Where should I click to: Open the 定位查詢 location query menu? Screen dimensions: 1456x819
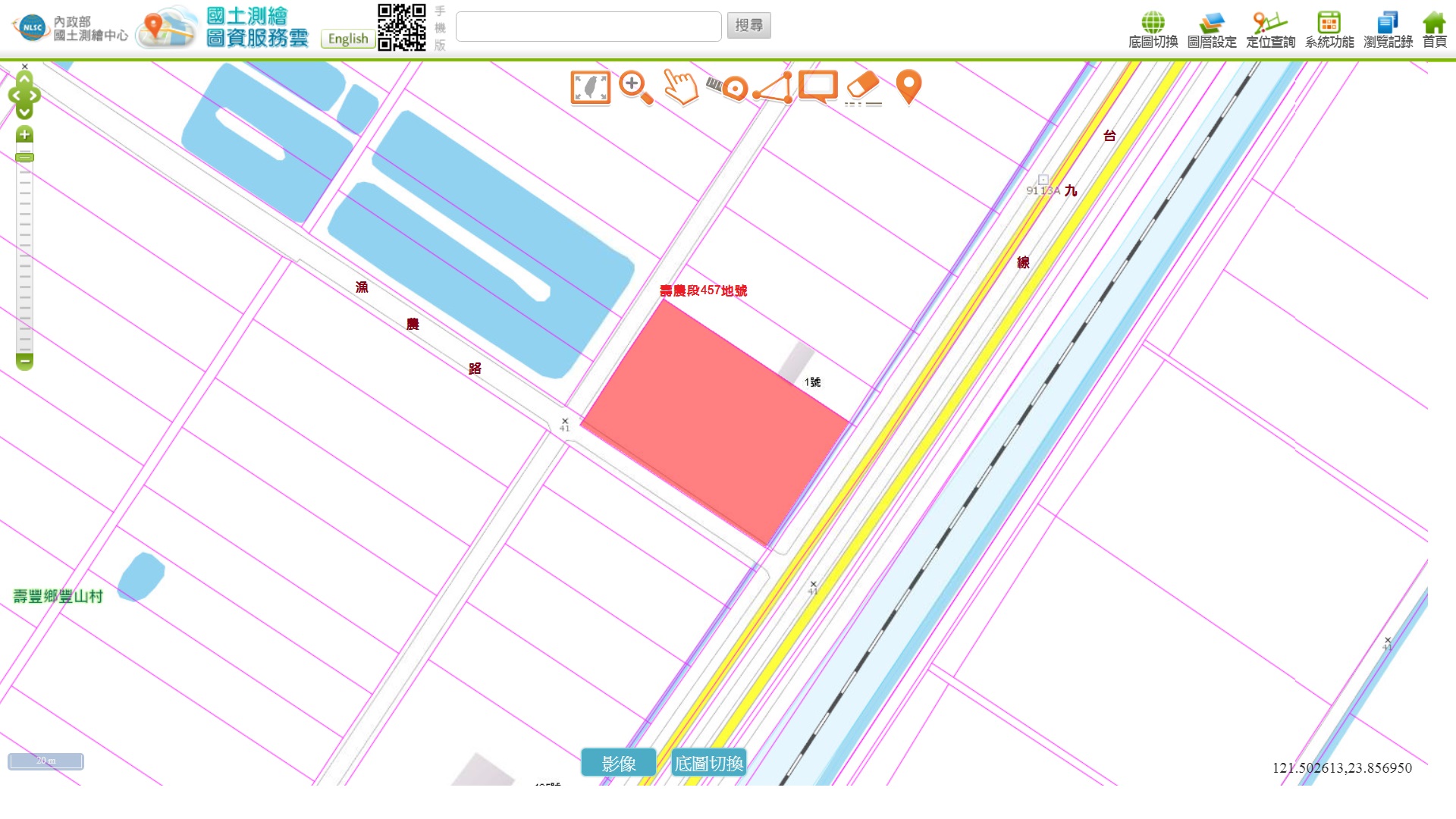tap(1270, 30)
